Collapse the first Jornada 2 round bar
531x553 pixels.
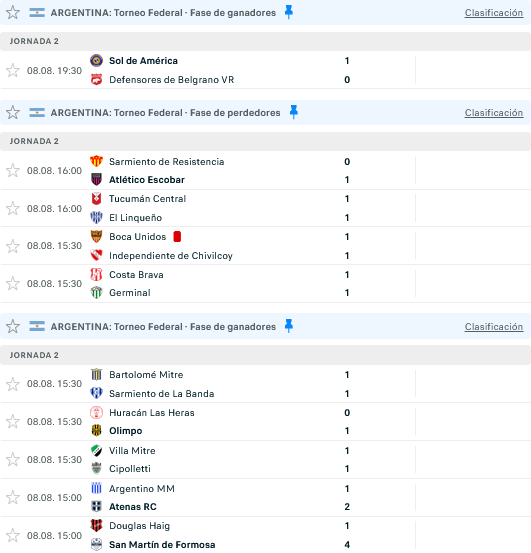(x=266, y=41)
